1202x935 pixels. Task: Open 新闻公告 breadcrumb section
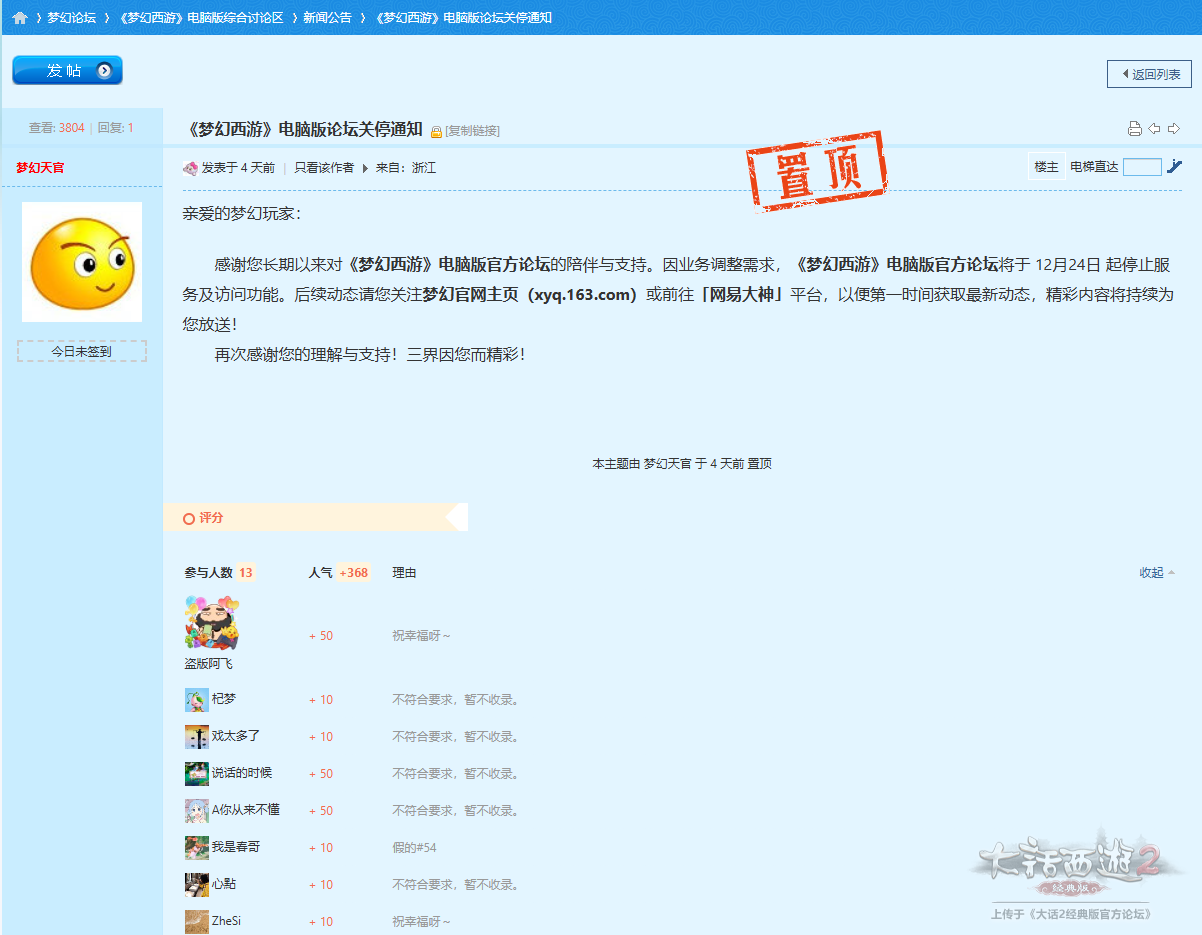(x=328, y=18)
